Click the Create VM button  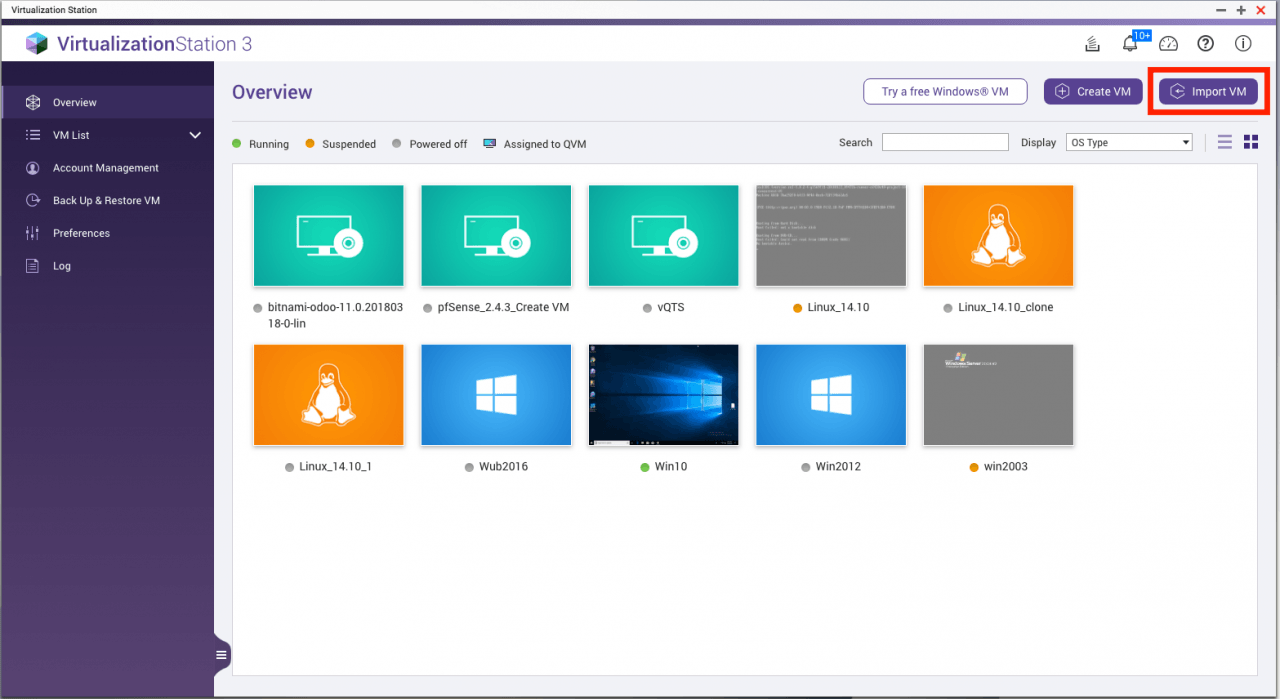coord(1093,92)
